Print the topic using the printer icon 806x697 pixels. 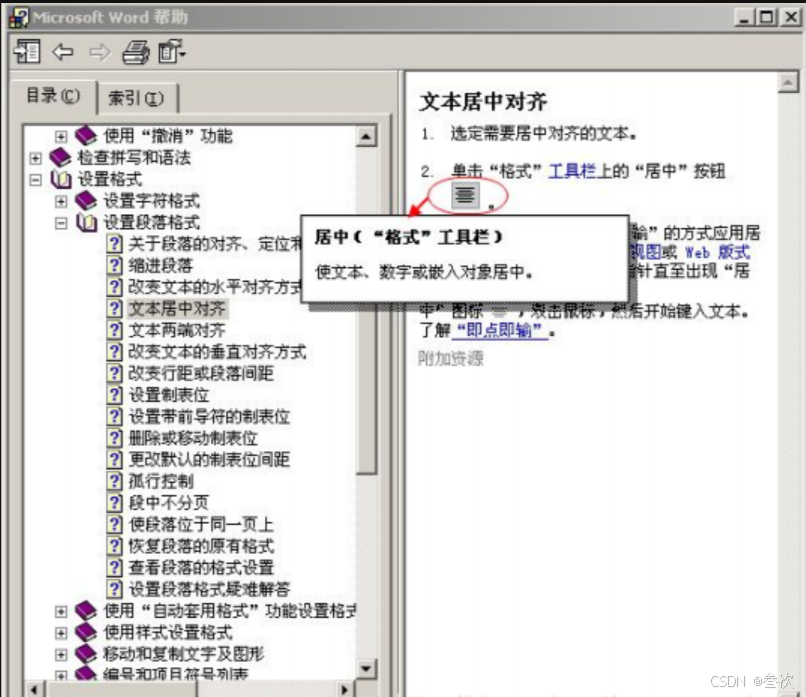coord(136,52)
